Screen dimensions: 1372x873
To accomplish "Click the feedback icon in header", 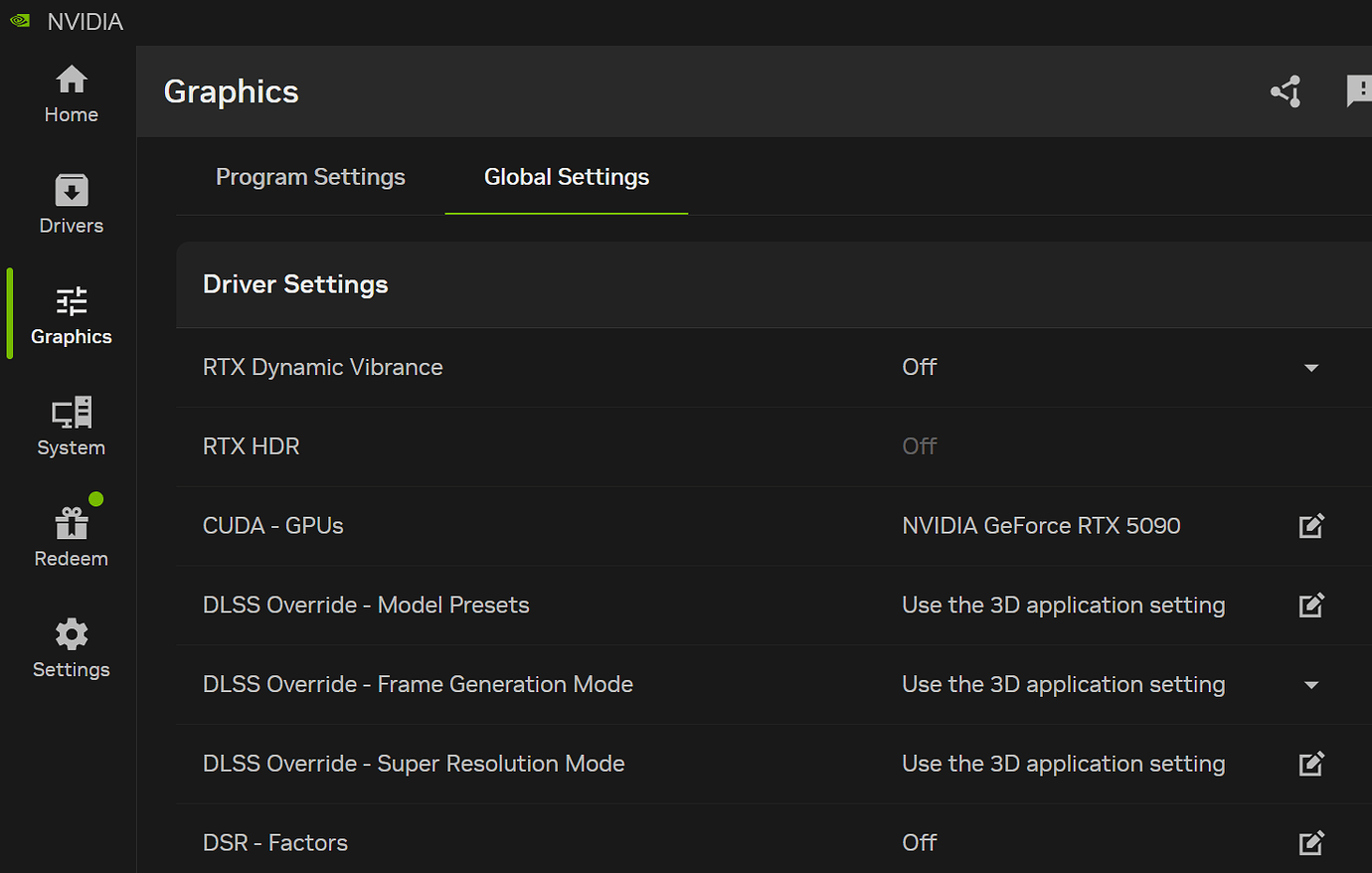I will click(1359, 90).
